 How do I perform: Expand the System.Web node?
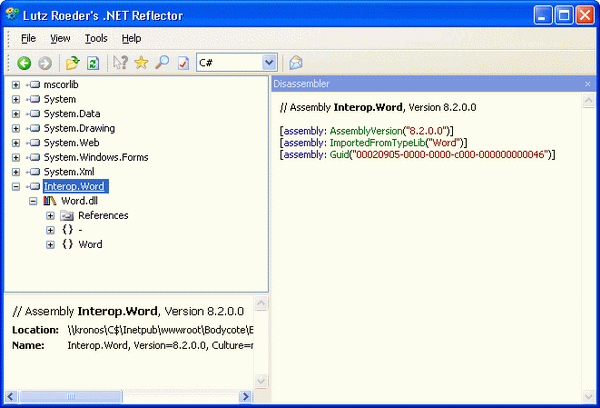[16, 143]
